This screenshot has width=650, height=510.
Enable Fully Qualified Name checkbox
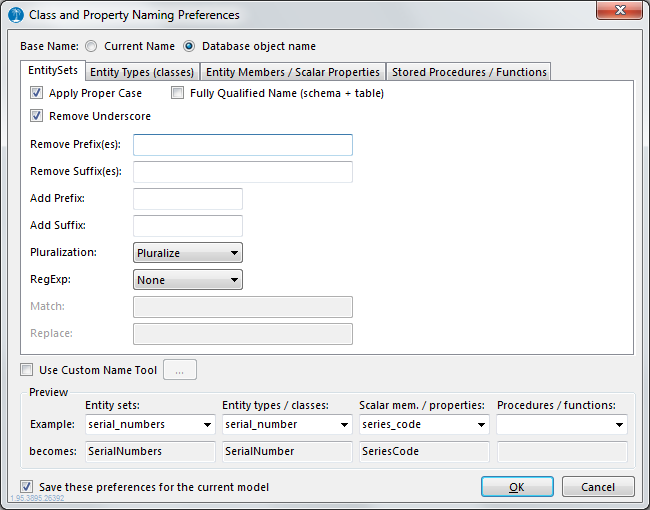[x=178, y=93]
